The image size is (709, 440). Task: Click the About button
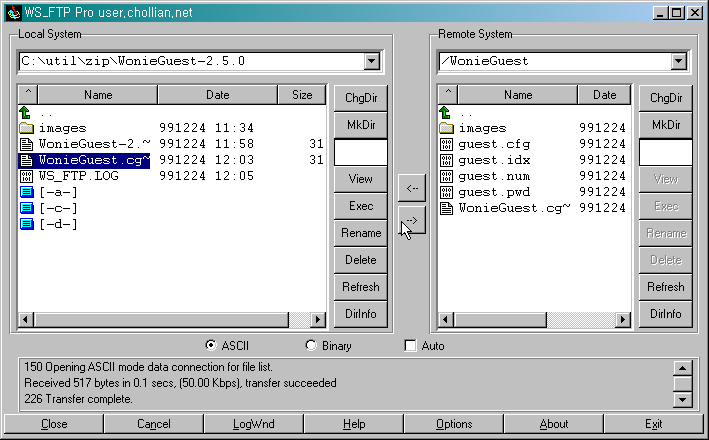pyautogui.click(x=553, y=424)
